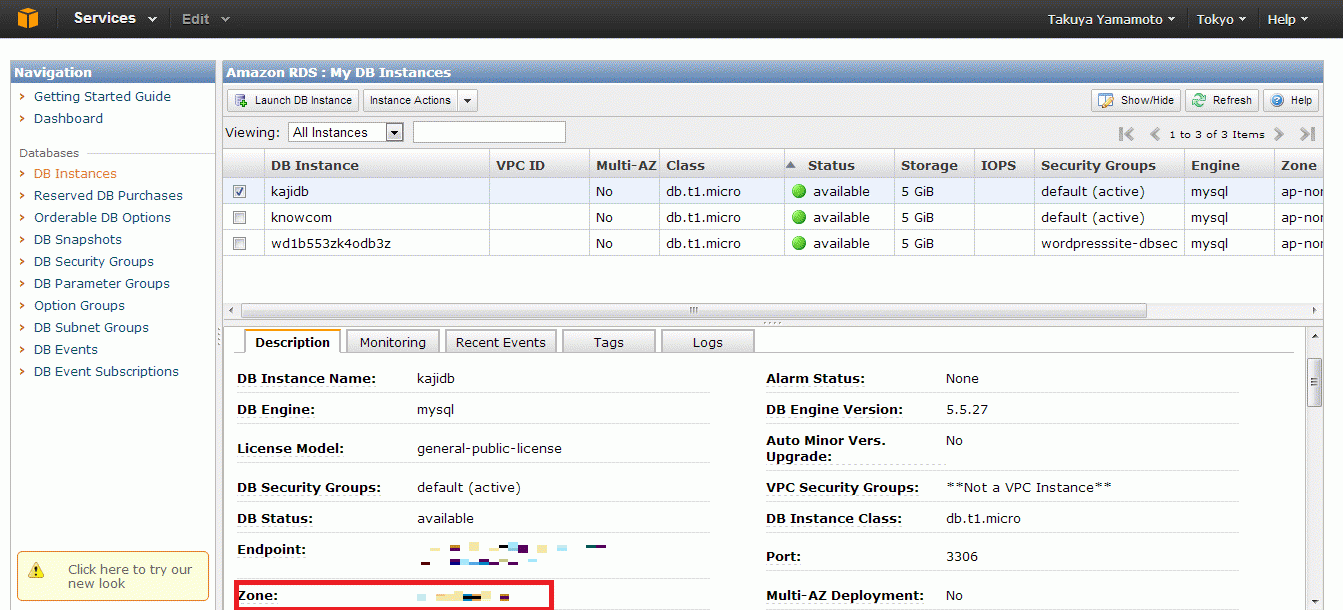
Task: Sort by the IOPS column header
Action: click(x=1004, y=165)
